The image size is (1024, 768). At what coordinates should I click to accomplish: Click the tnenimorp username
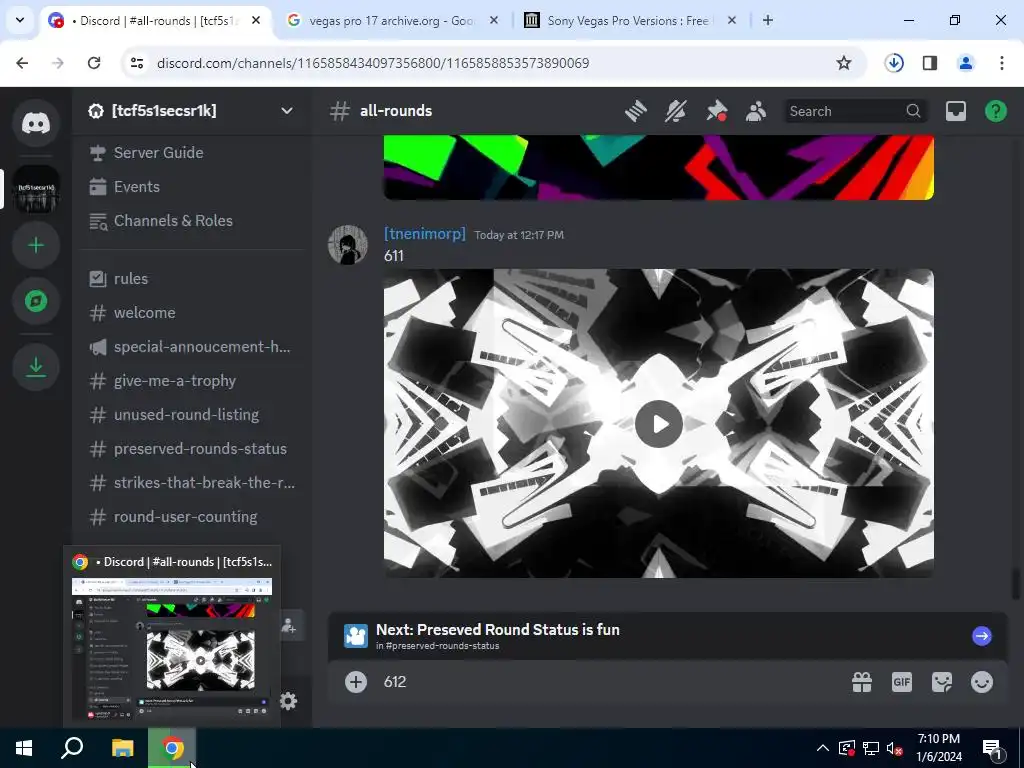[x=424, y=234]
